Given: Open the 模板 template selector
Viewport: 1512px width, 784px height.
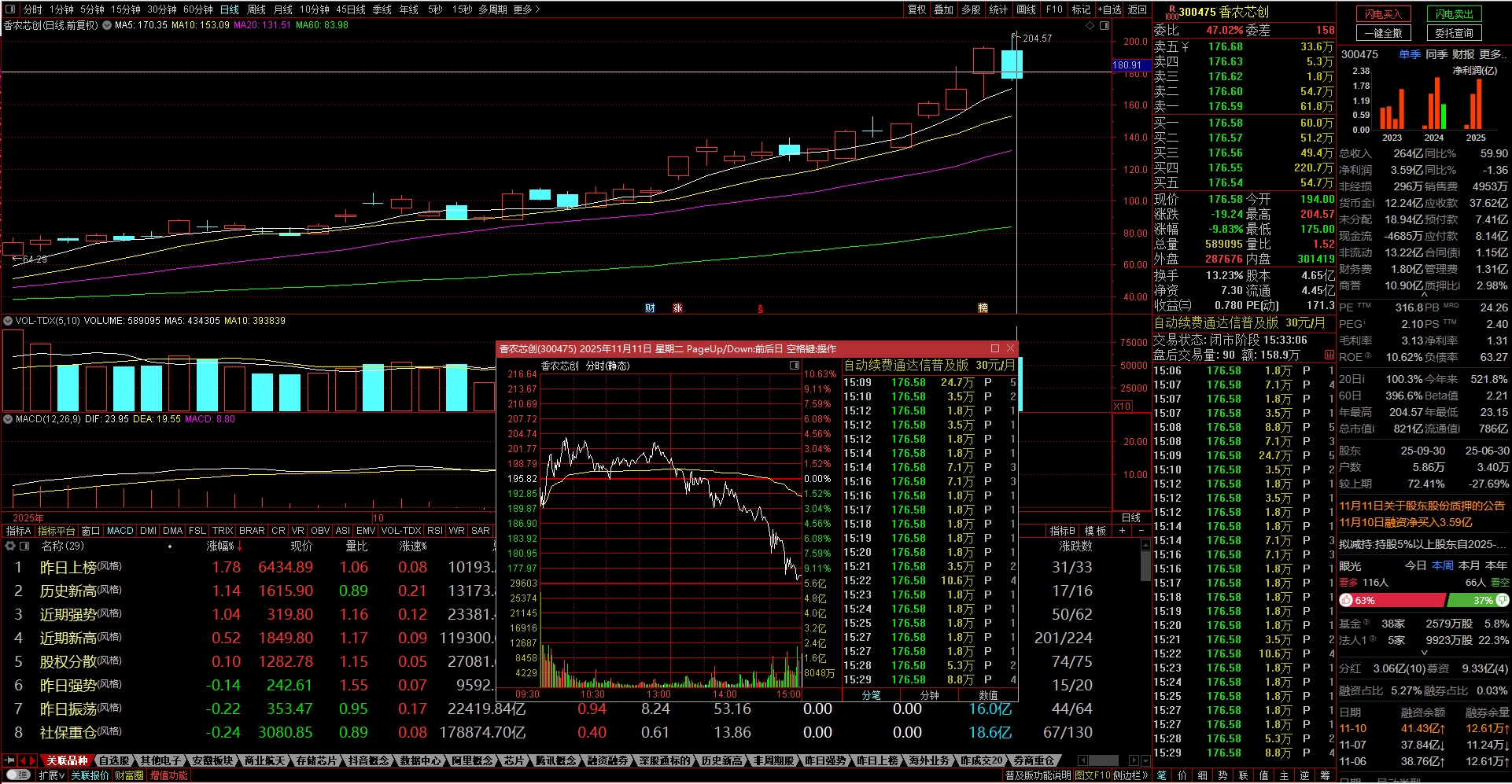Looking at the screenshot, I should [1095, 531].
